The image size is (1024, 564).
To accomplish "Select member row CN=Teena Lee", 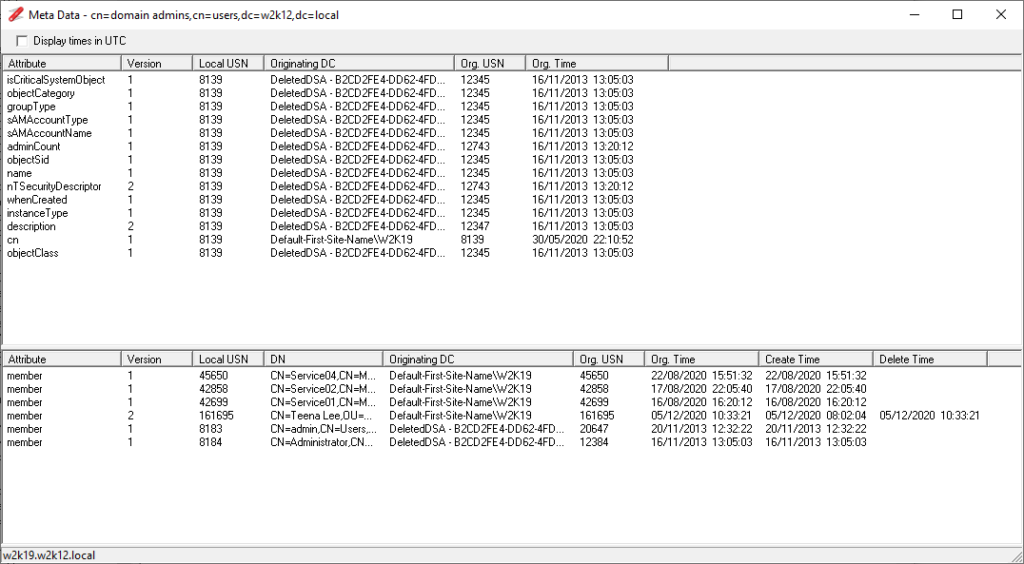I will click(495, 416).
